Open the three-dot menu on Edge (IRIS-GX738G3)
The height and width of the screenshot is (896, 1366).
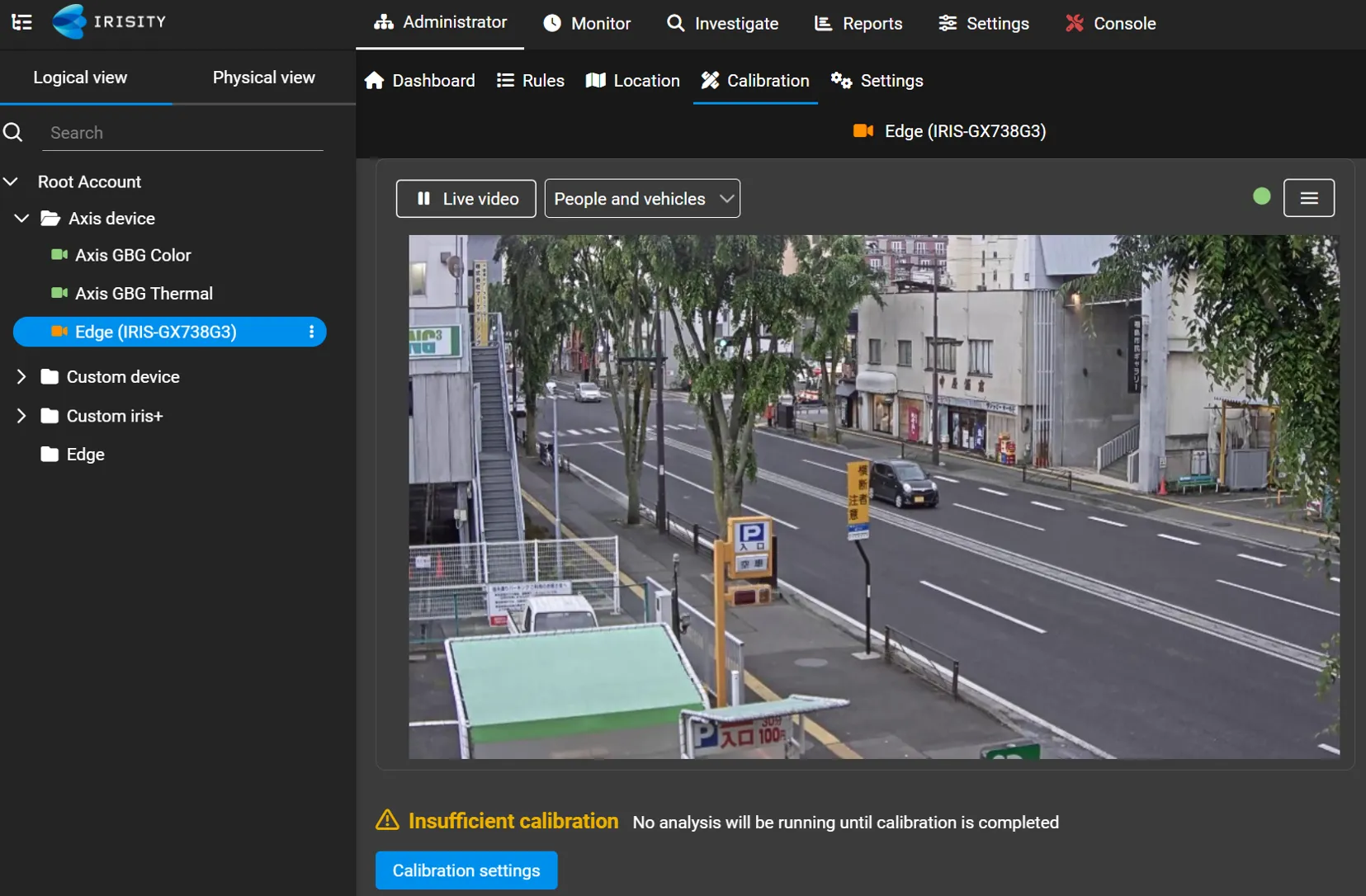point(311,332)
